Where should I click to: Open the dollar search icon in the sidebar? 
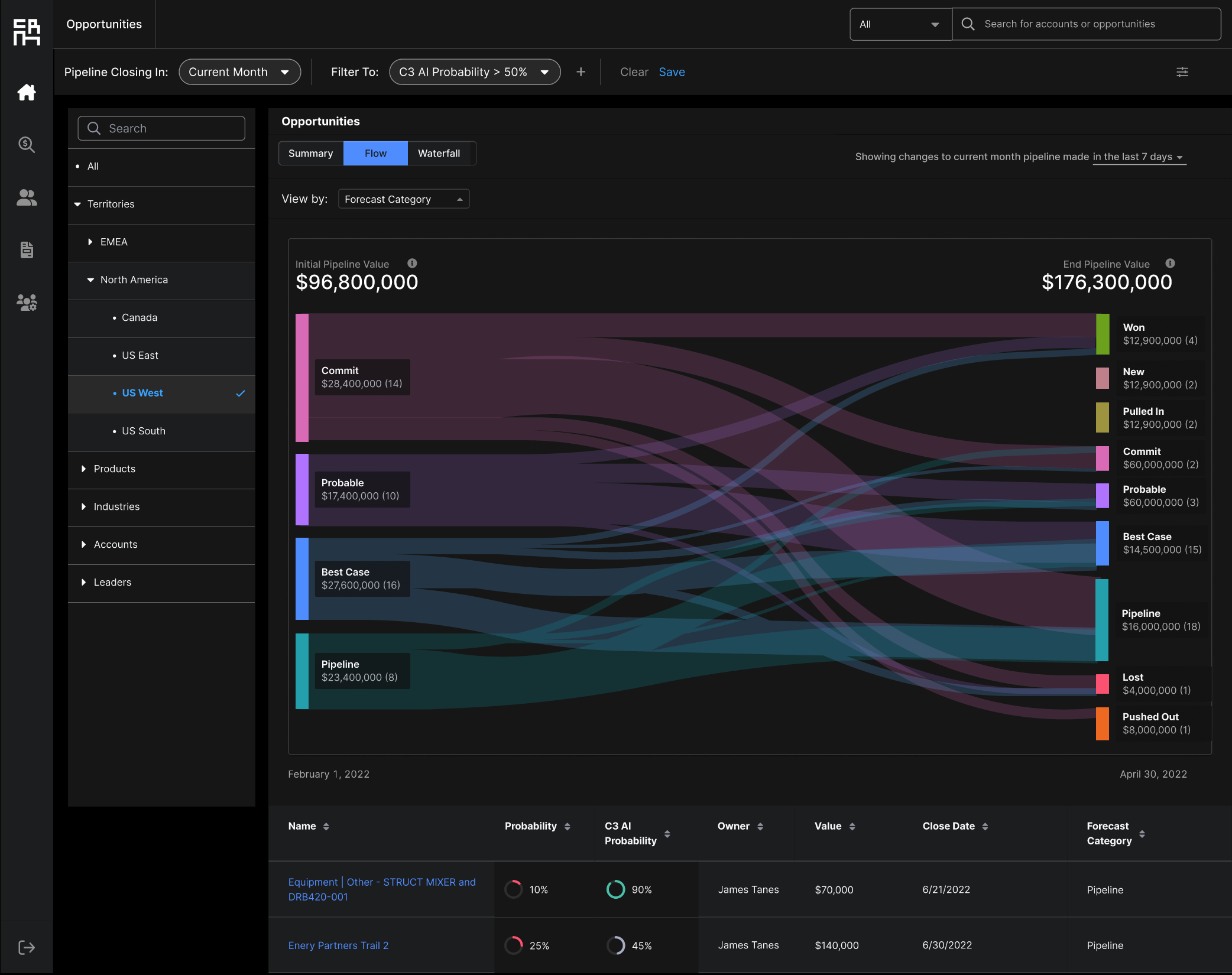[x=27, y=144]
